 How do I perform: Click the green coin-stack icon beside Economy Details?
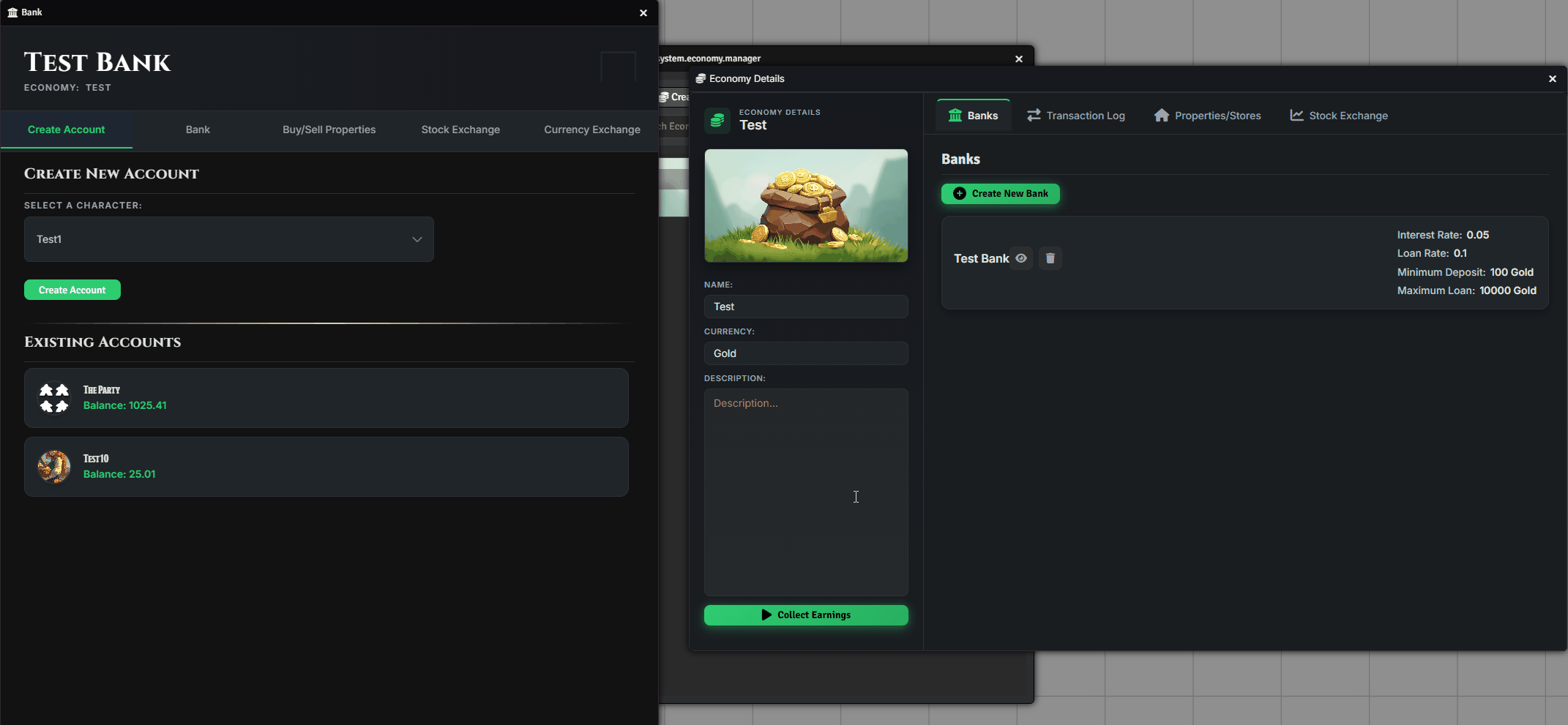pos(717,120)
